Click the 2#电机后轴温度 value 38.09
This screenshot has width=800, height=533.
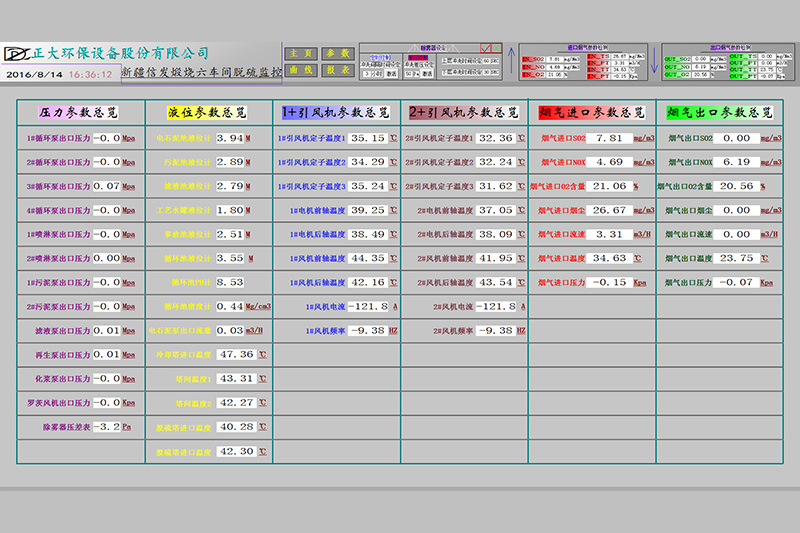[x=496, y=235]
